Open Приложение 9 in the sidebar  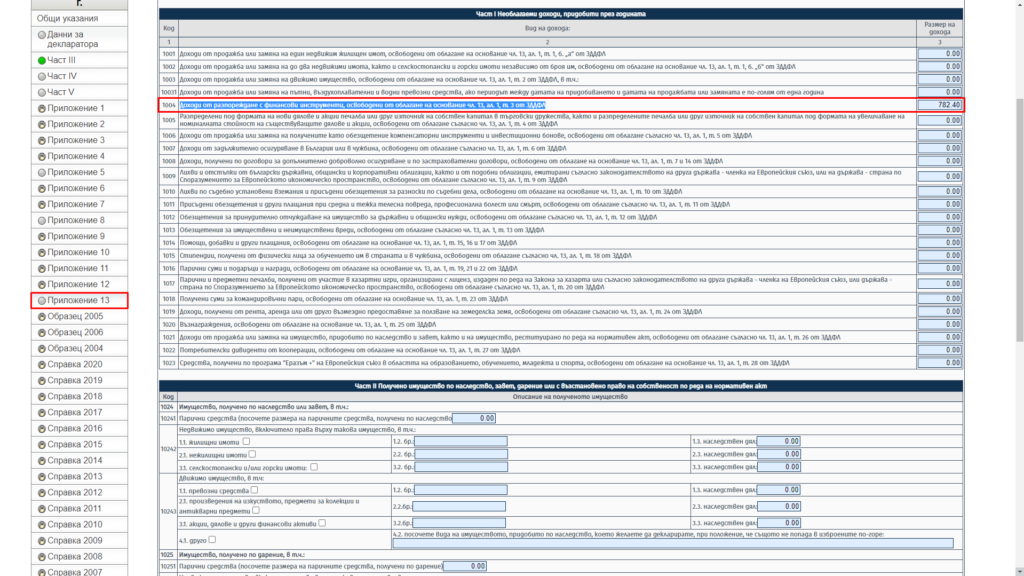pos(76,236)
